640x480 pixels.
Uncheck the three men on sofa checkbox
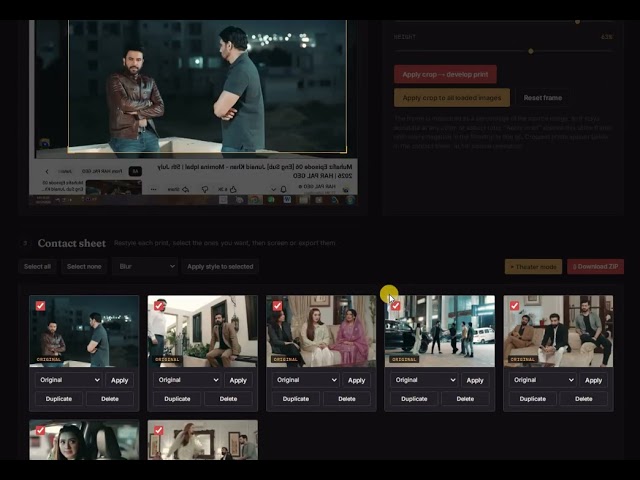coord(514,306)
